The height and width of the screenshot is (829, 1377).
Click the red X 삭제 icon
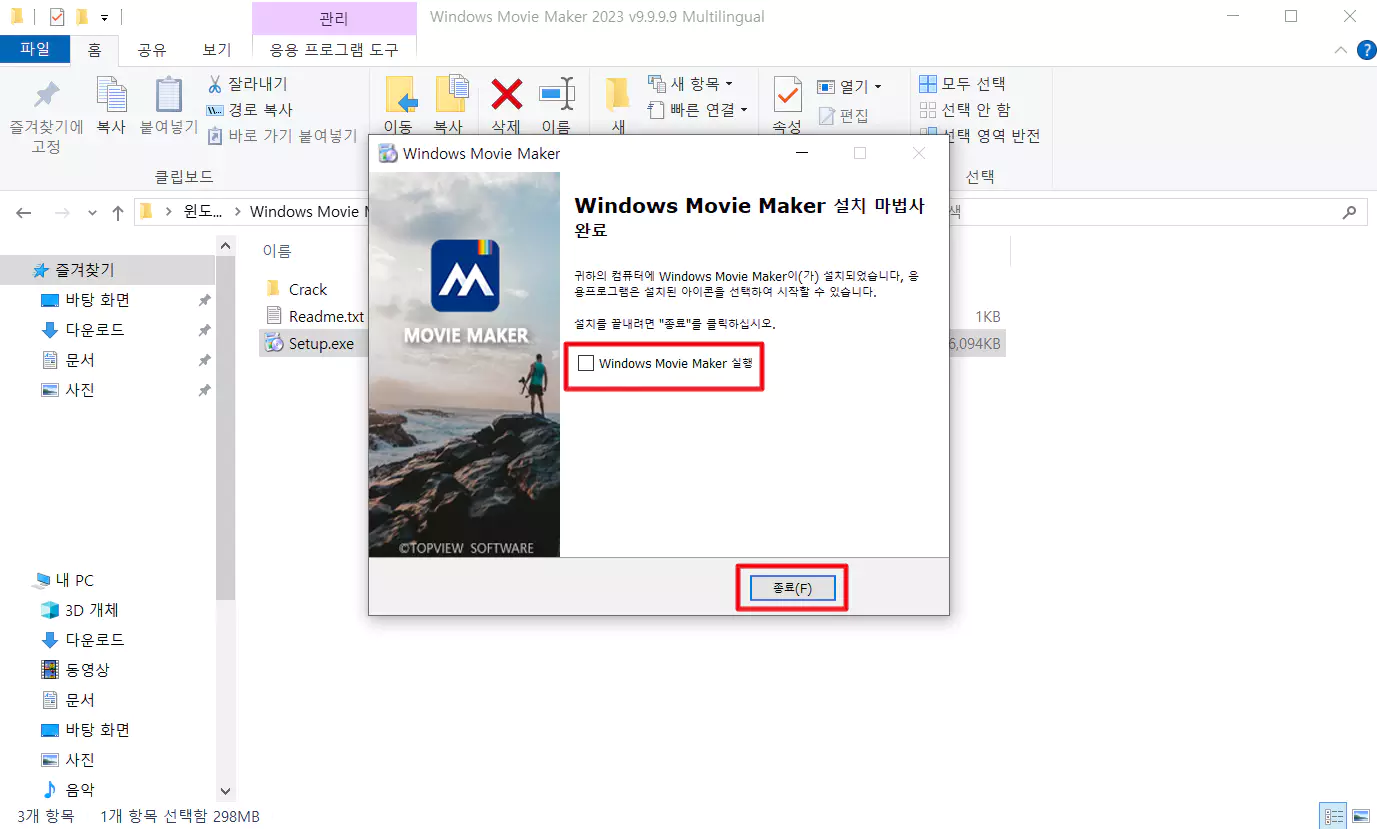506,94
